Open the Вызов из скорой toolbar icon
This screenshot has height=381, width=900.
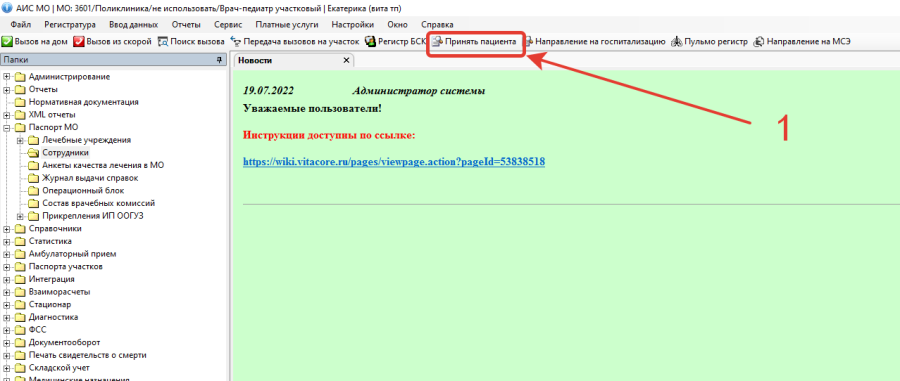pos(79,42)
